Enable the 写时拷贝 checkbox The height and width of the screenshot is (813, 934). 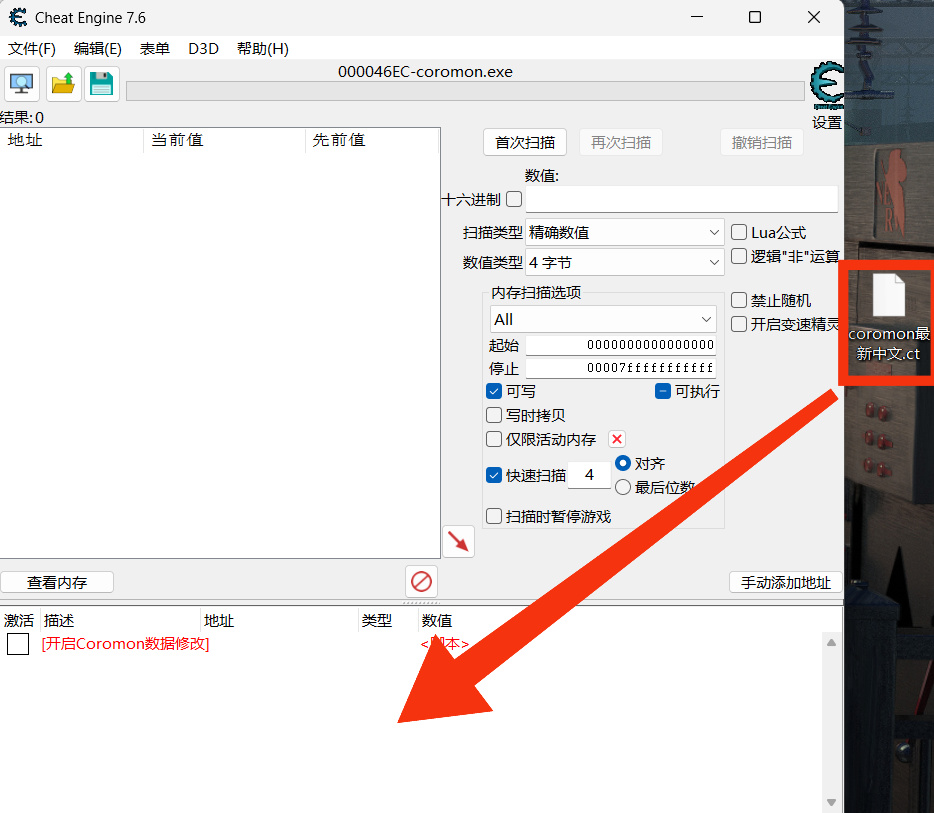494,415
